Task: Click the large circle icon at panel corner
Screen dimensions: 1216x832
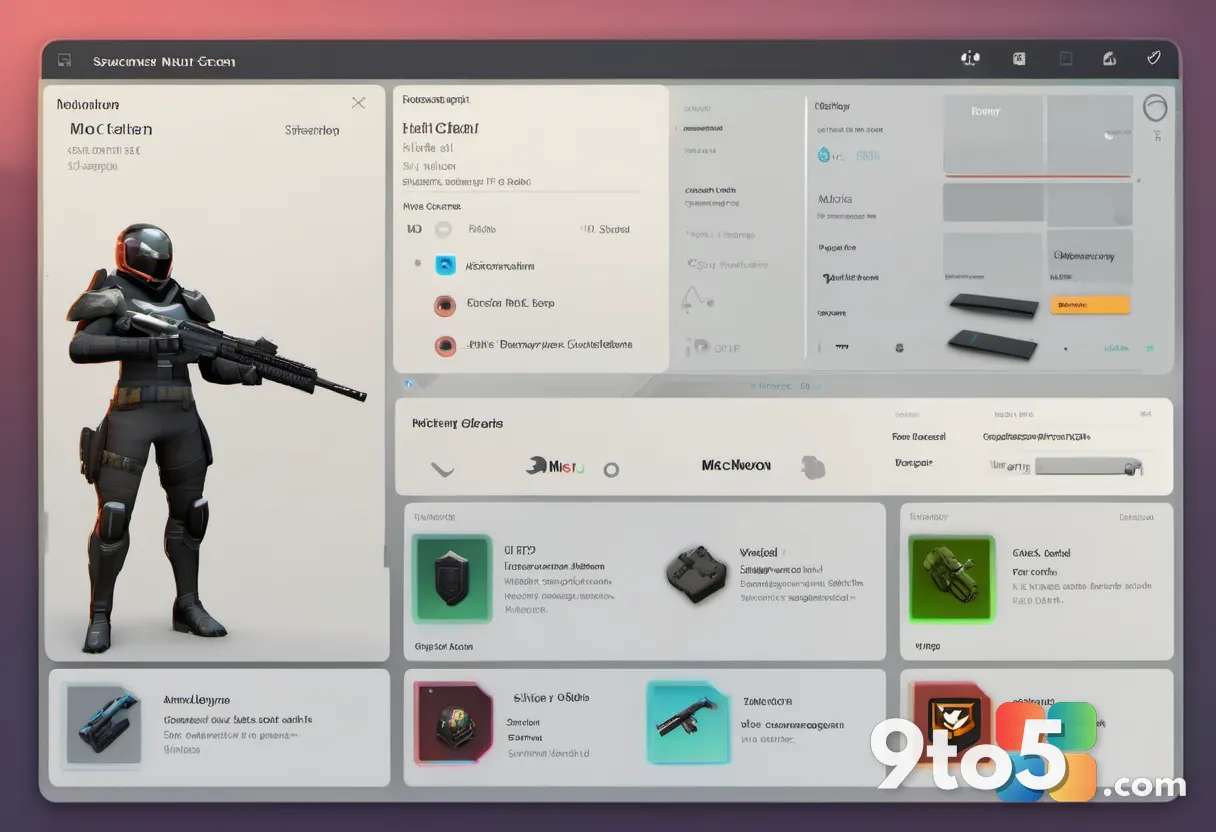Action: [1154, 107]
